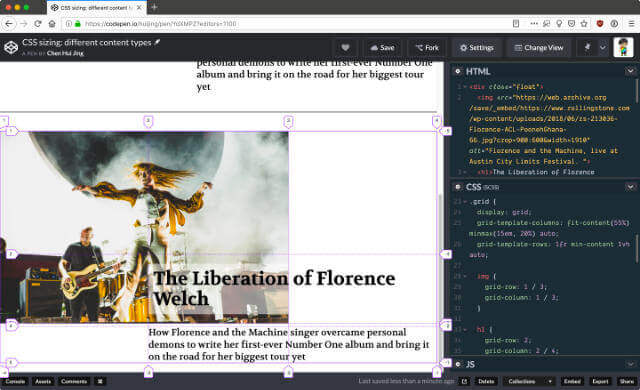Open HTML editor settings gear
This screenshot has height=390, width=640.
click(458, 71)
